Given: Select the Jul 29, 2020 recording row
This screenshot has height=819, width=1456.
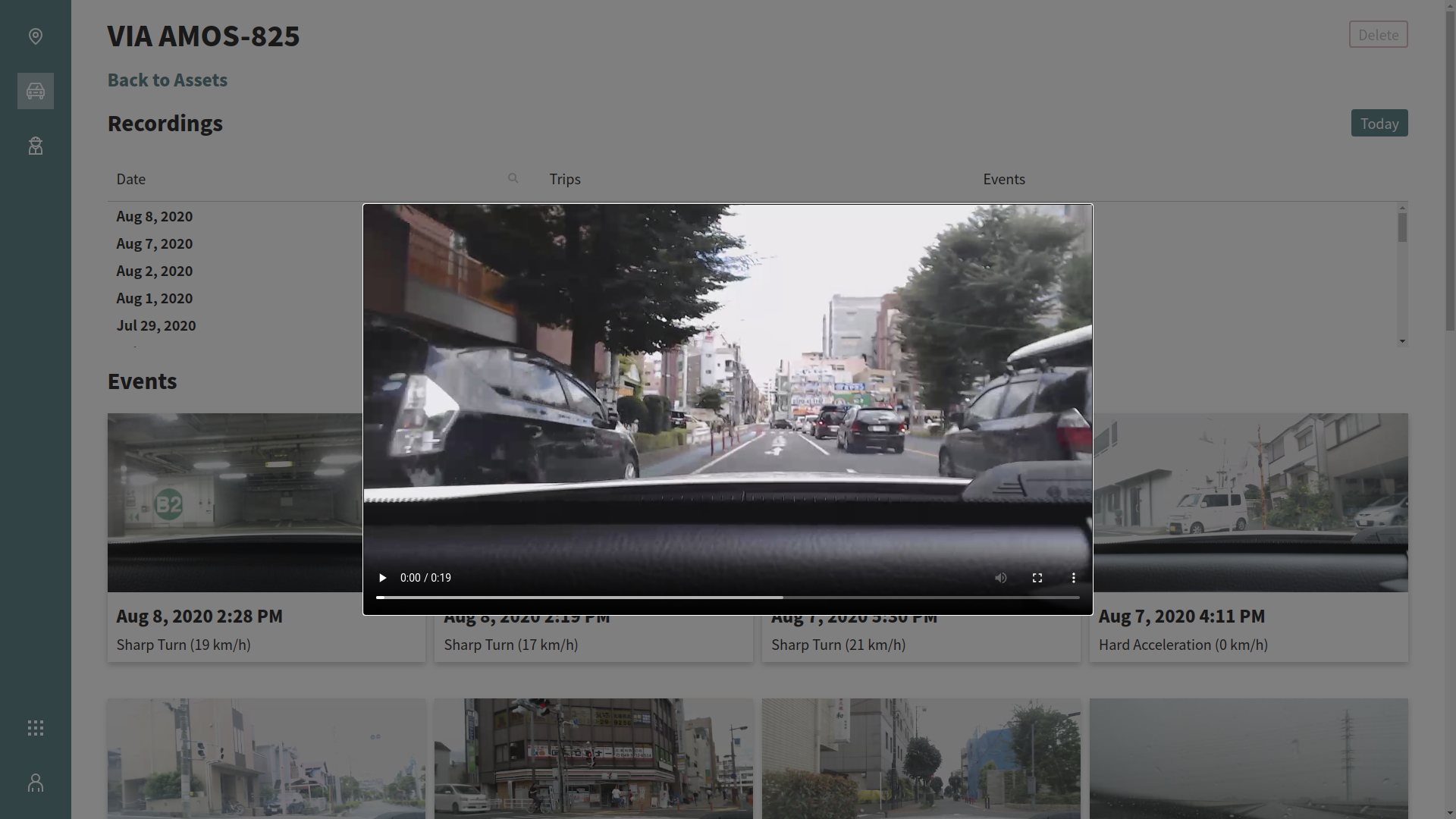Looking at the screenshot, I should pos(156,325).
